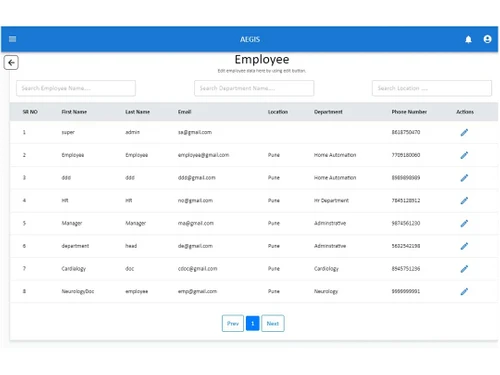
Task: Go to the next page with Next
Action: click(x=273, y=323)
